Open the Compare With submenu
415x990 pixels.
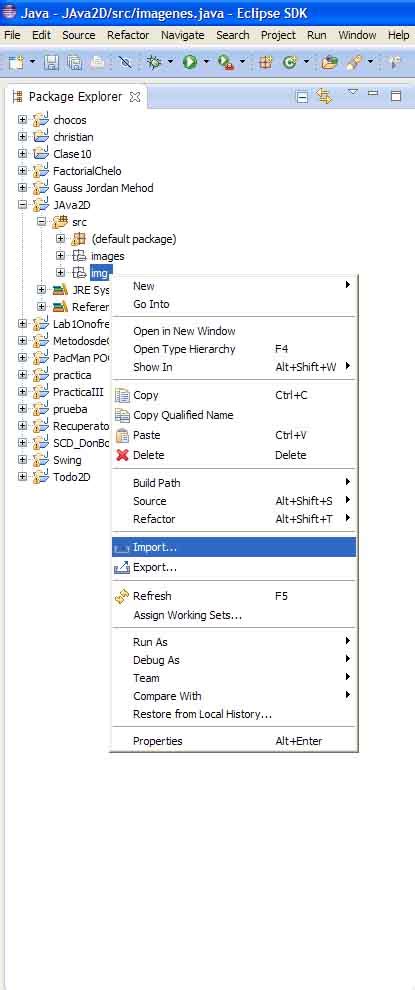[234, 696]
